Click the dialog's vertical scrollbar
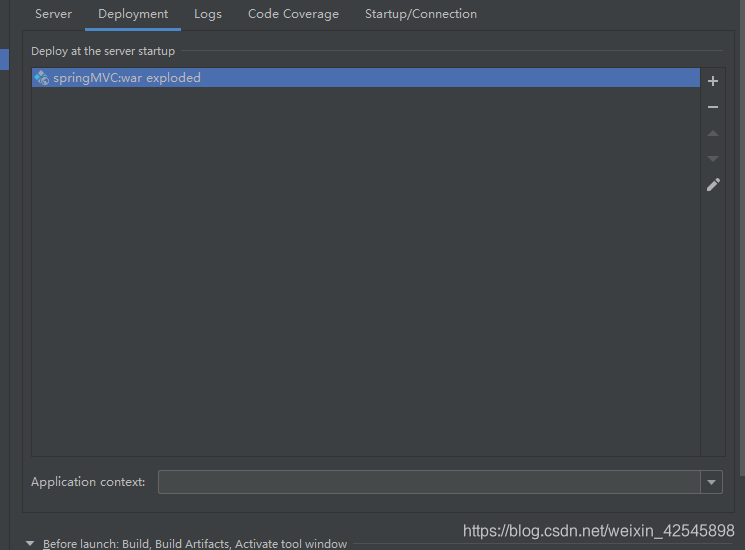745x550 pixels. tap(742, 237)
